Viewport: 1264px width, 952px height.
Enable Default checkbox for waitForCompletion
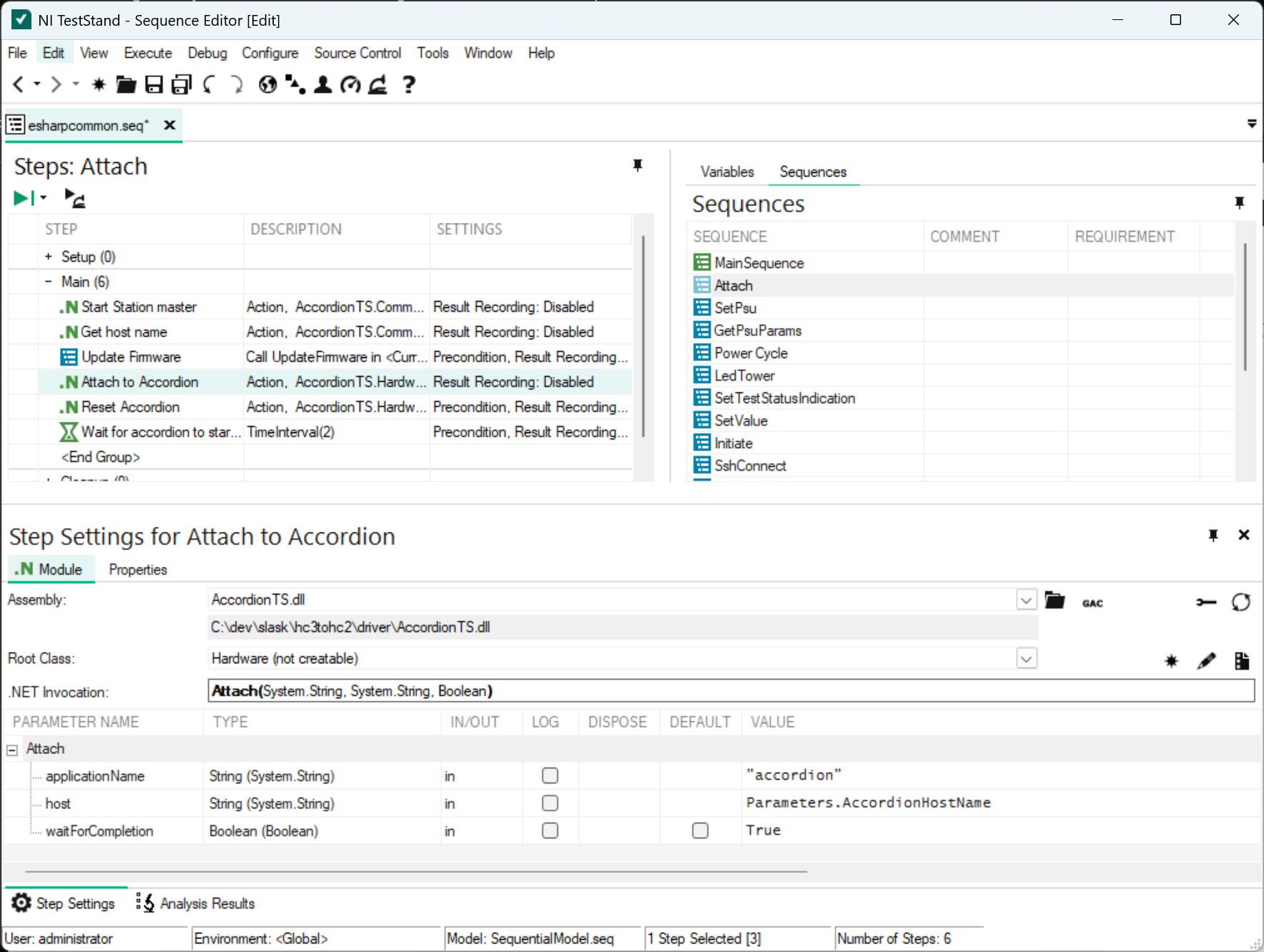(x=700, y=830)
